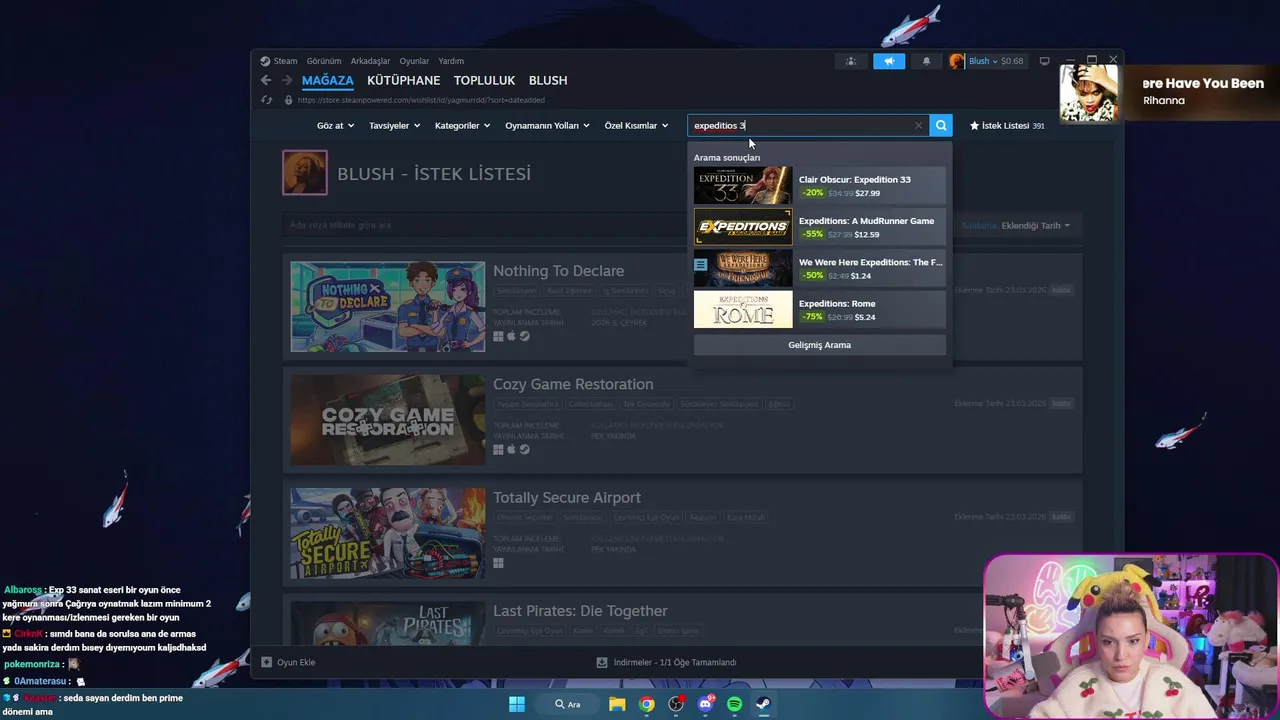This screenshot has height=720, width=1280.
Task: Open the blue megaphone announcements button
Action: 889,61
